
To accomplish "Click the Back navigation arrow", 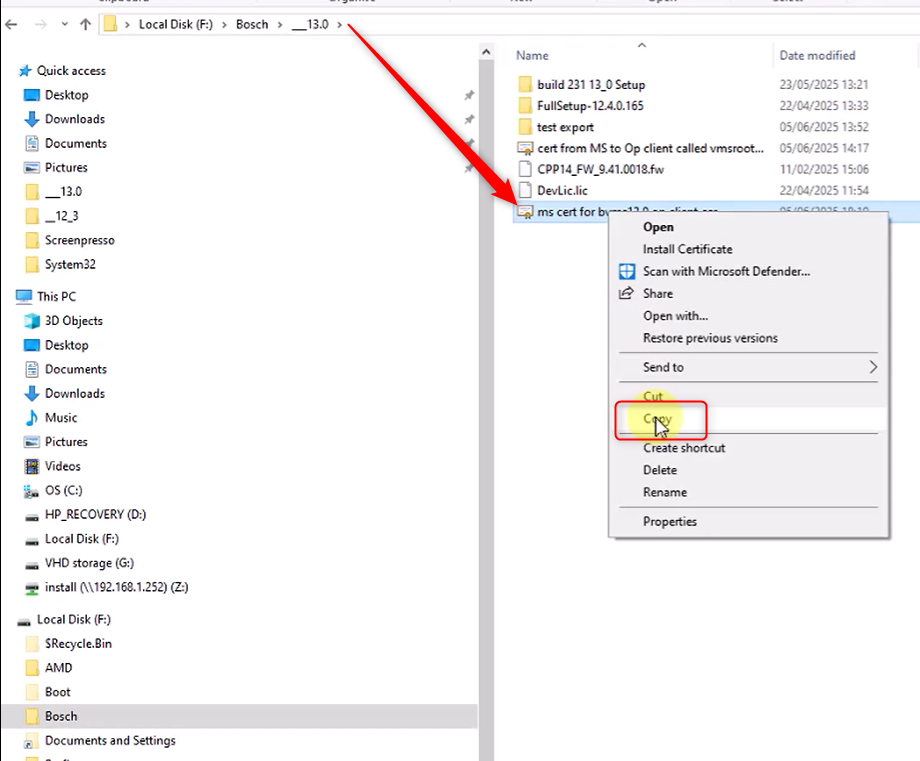I will [x=12, y=24].
